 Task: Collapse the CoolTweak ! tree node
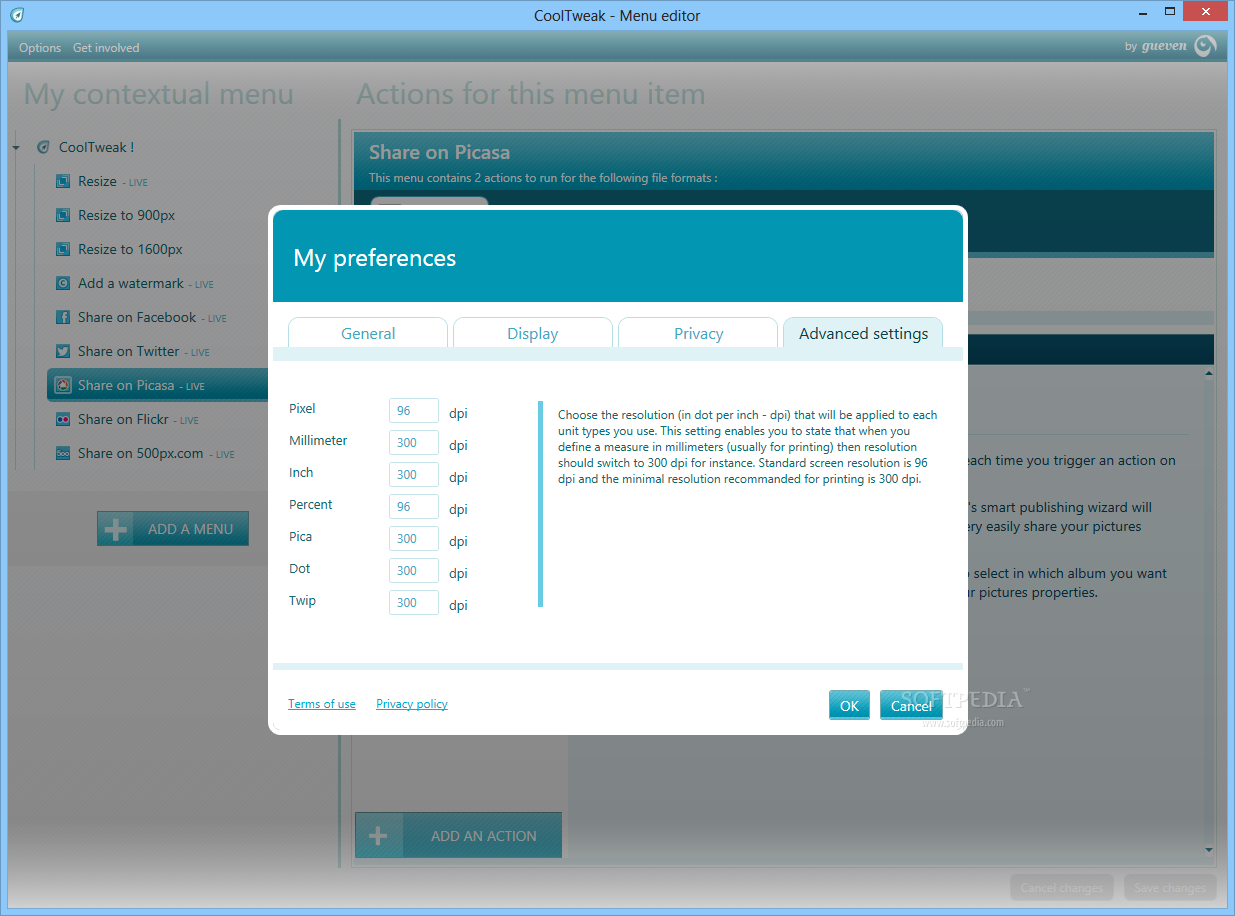(x=17, y=148)
